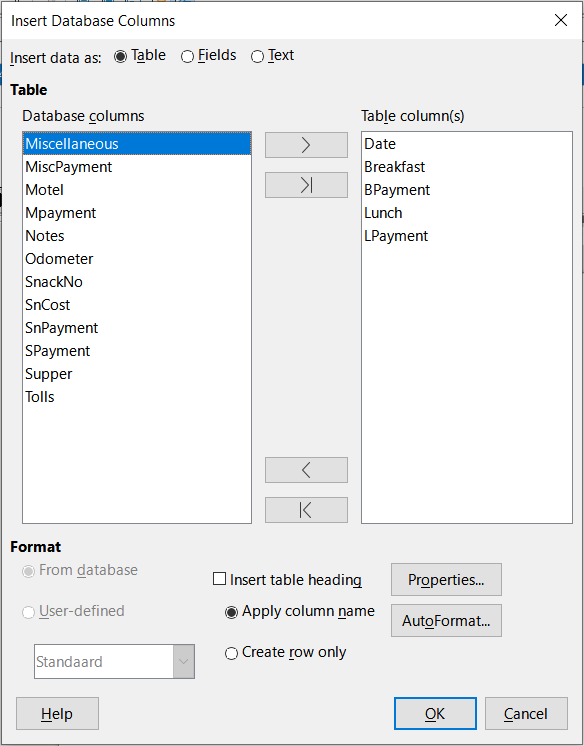Select MiscPayment in database columns
Viewport: 584px width, 746px height.
click(x=137, y=167)
